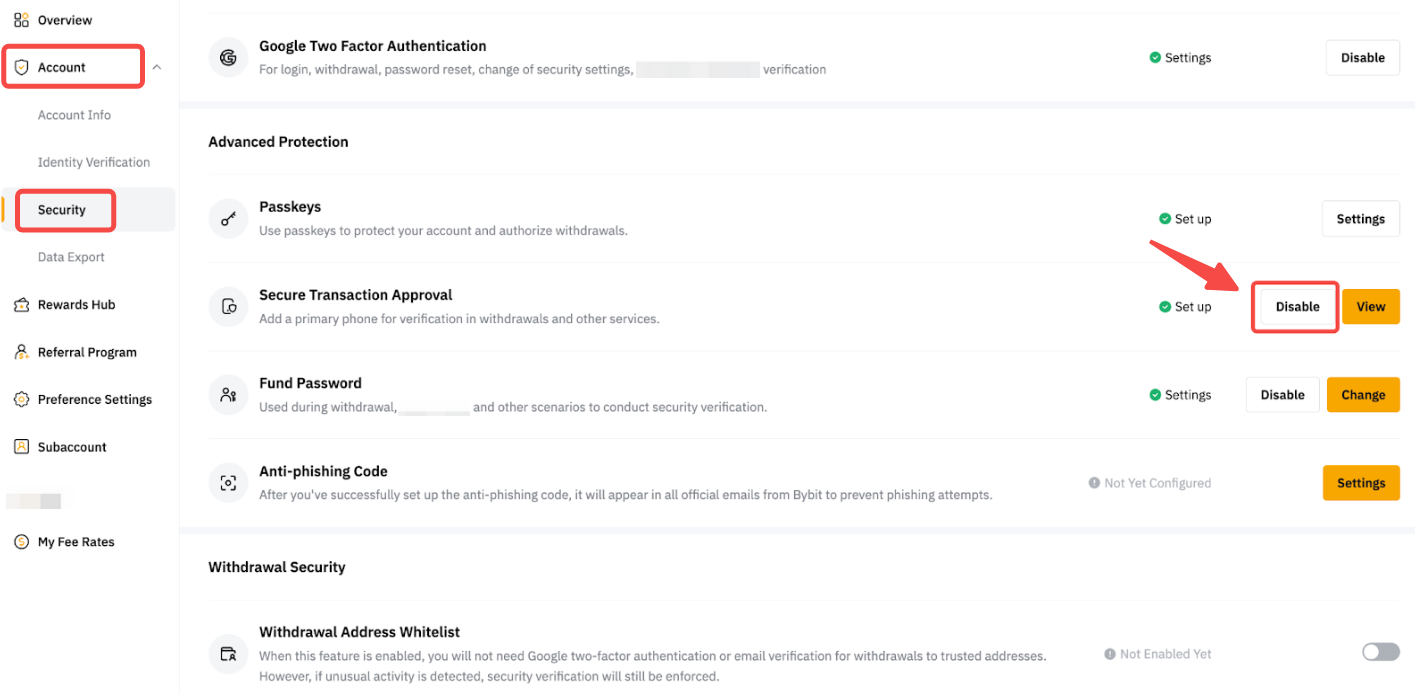The width and height of the screenshot is (1415, 694).
Task: Toggle the Withdrawal Address Whitelist switch
Action: pyautogui.click(x=1380, y=652)
